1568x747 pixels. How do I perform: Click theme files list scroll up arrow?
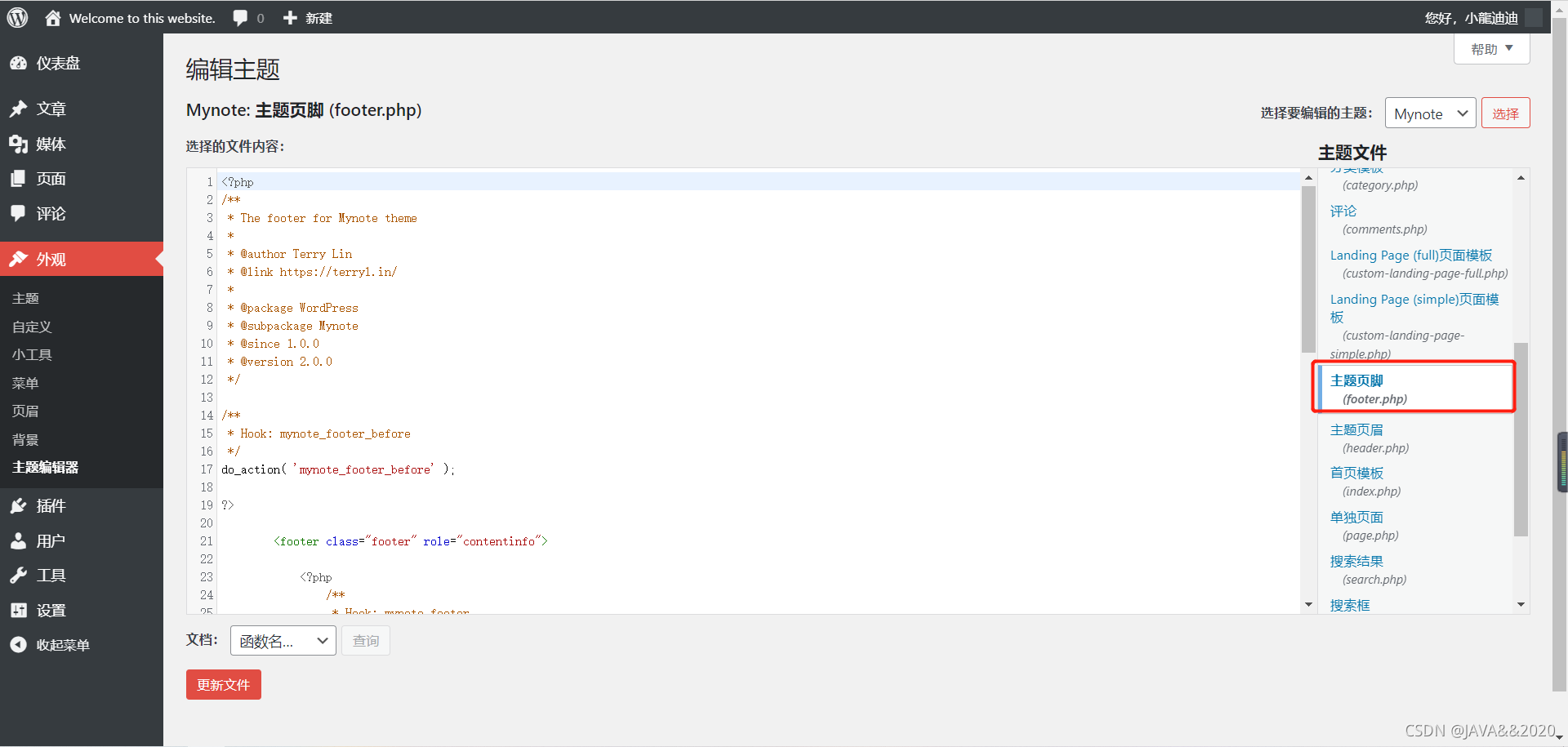tap(1521, 178)
